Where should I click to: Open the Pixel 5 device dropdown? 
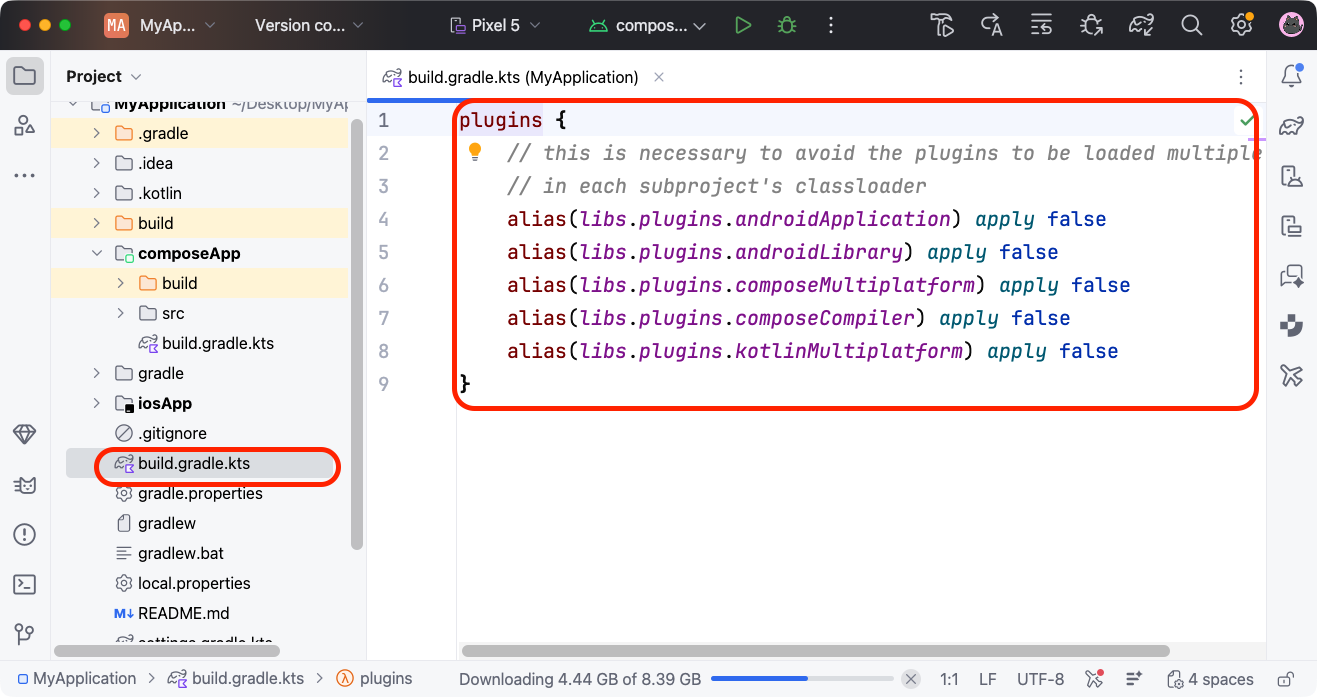[495, 26]
